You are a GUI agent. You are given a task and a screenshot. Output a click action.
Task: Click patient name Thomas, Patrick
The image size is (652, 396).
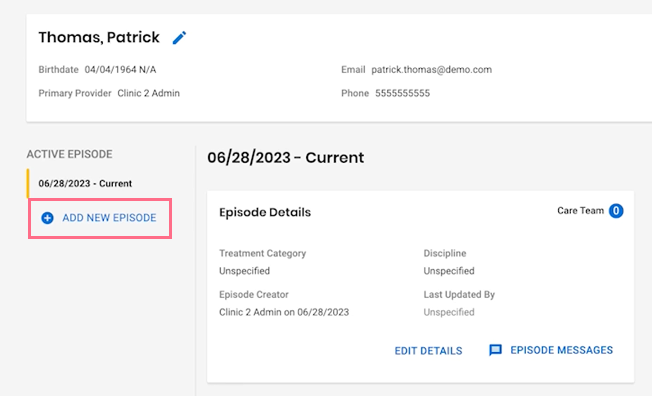[99, 37]
